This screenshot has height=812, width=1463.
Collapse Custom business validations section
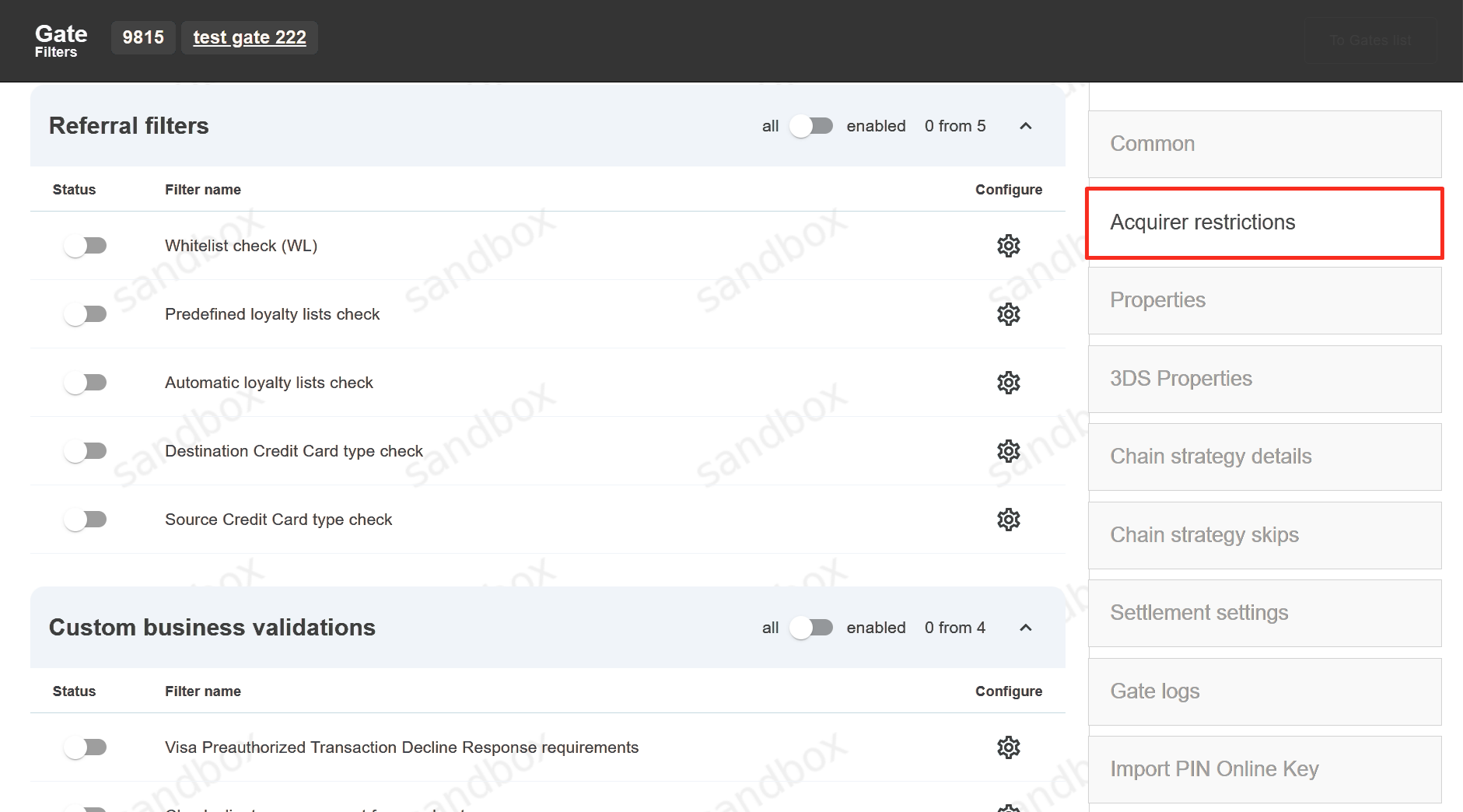[1025, 628]
